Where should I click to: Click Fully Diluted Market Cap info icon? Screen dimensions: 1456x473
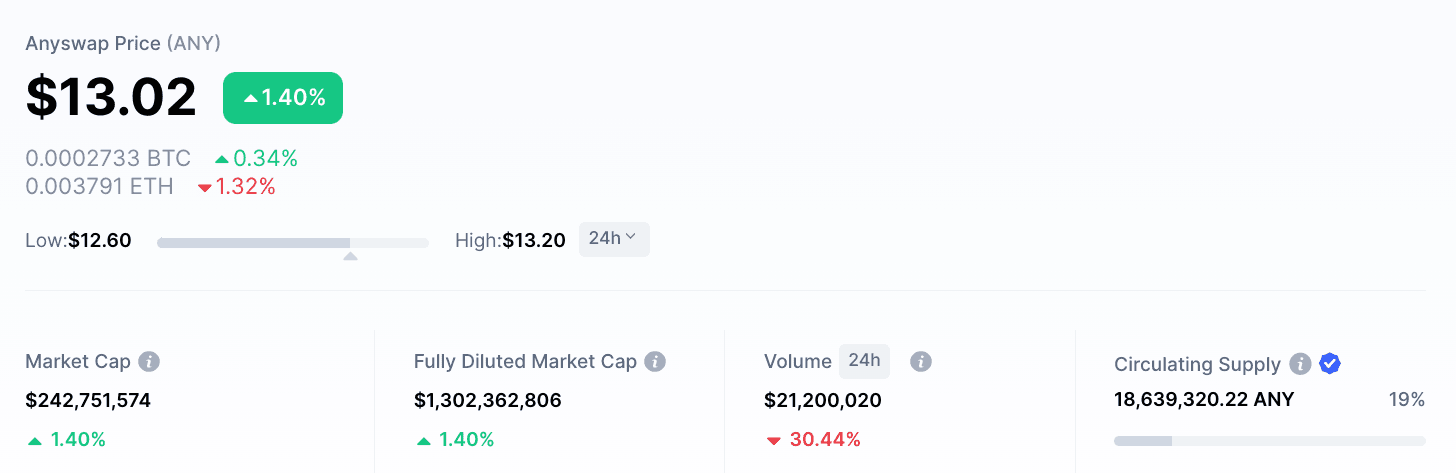pos(655,362)
